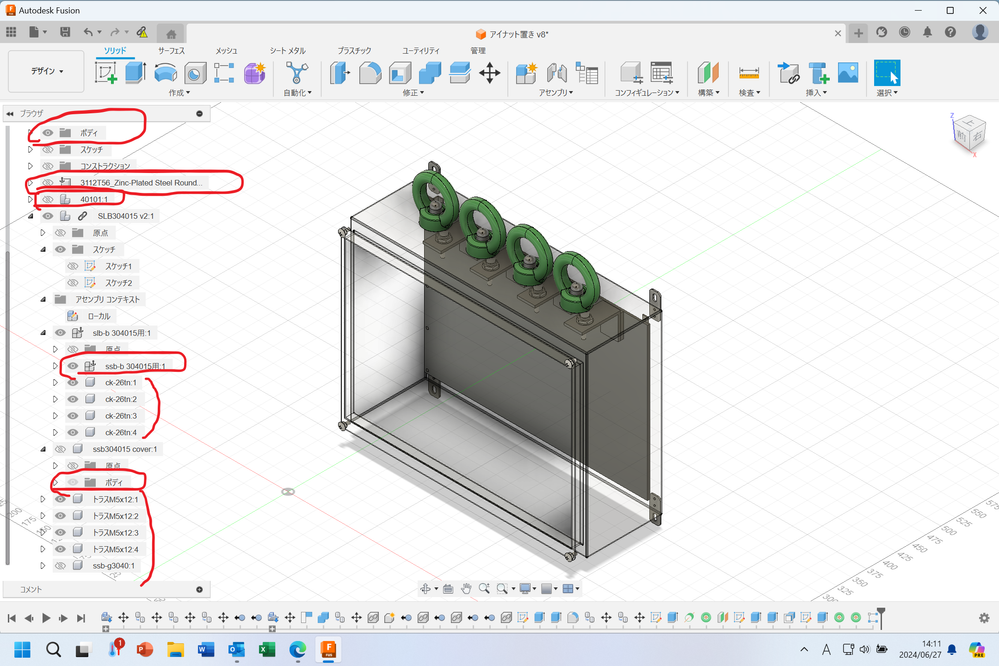Click the New Component icon in Assembly
The image size is (999, 666).
[x=526, y=73]
